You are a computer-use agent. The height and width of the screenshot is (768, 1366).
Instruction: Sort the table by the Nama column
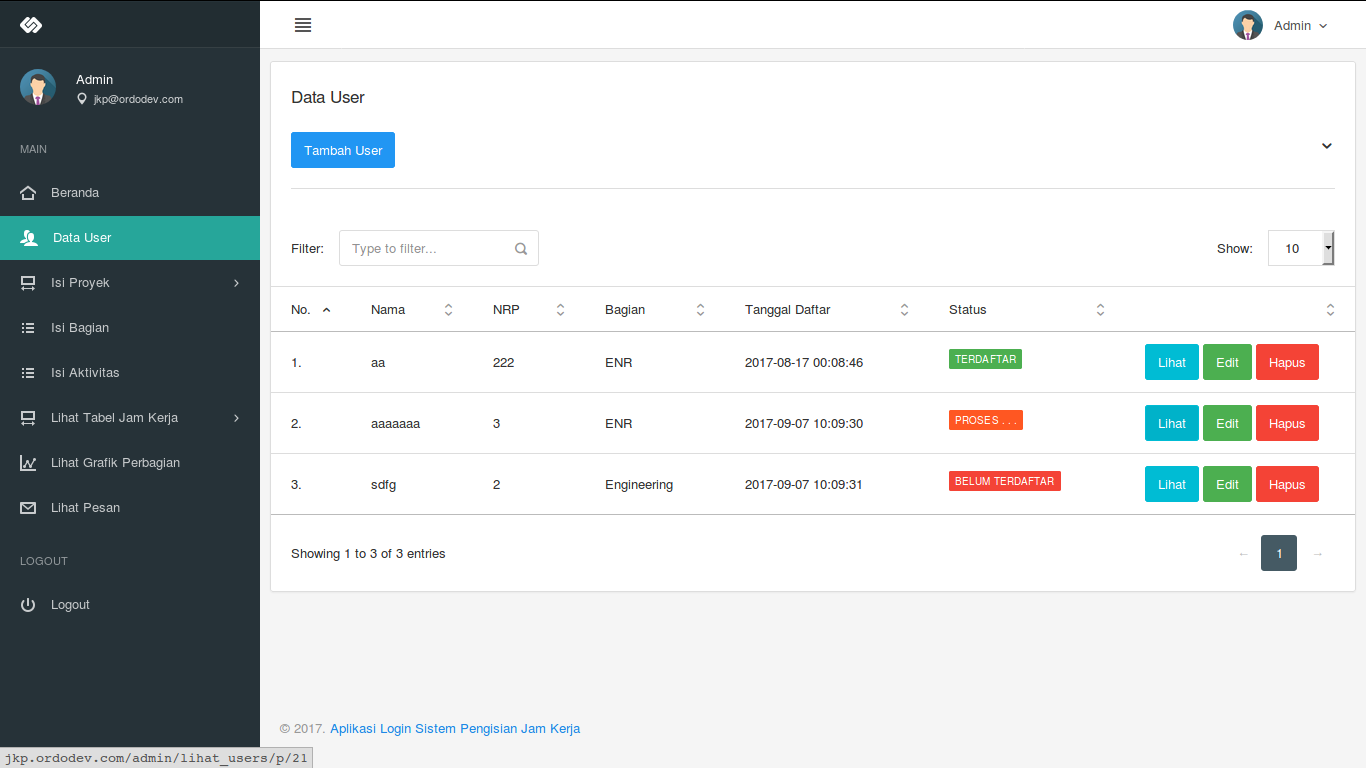click(412, 310)
